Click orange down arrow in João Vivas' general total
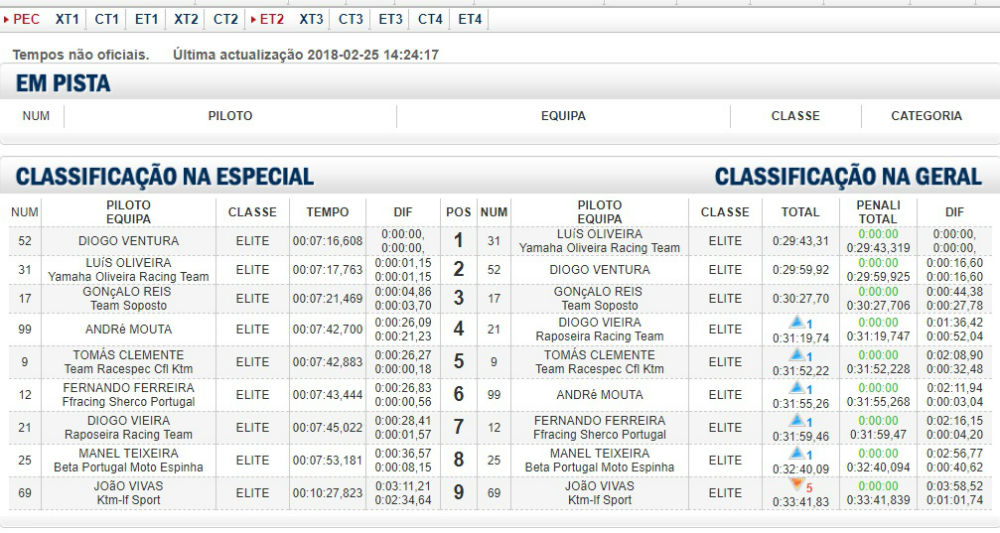 tap(797, 487)
